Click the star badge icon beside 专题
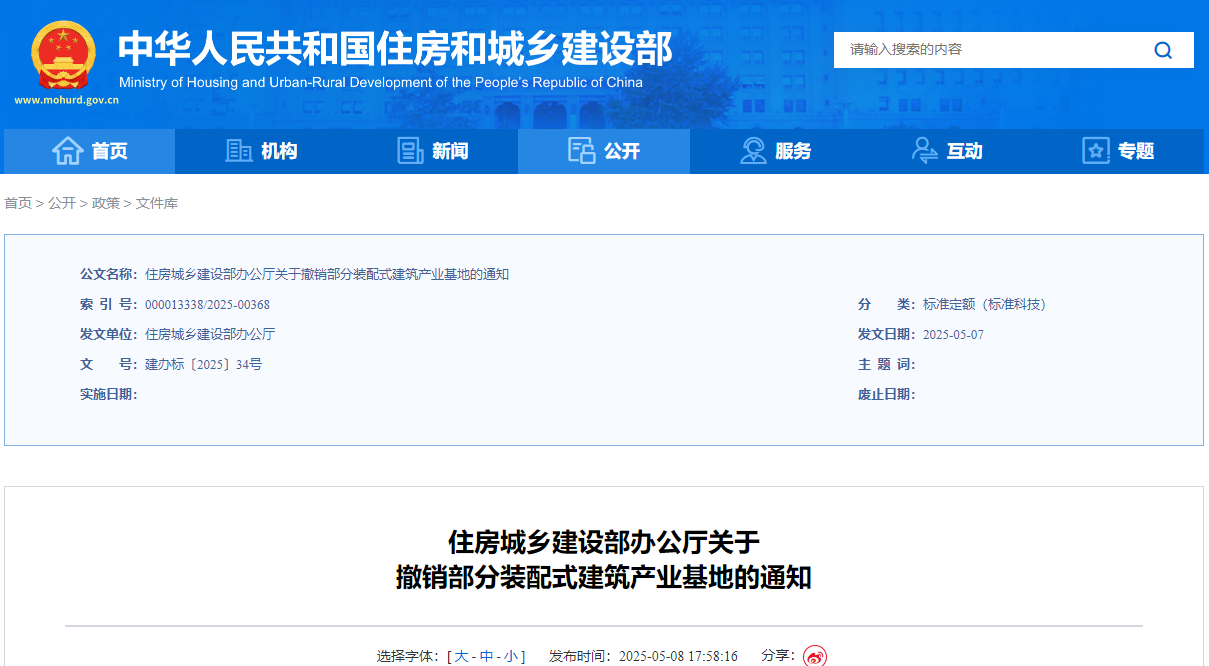 pyautogui.click(x=1096, y=151)
